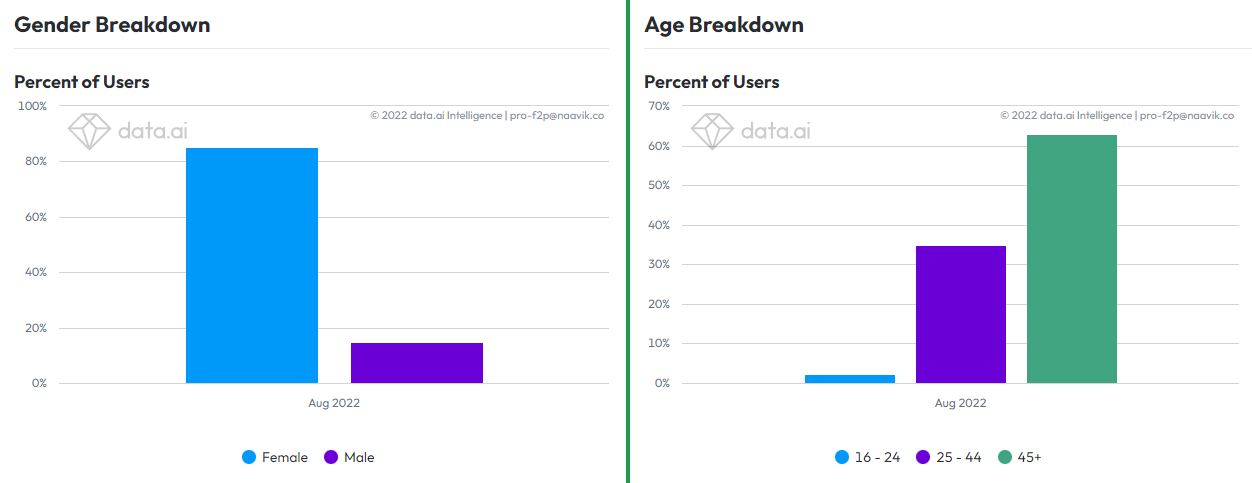The width and height of the screenshot is (1252, 483).
Task: Click the green 45+ age bar
Action: point(1072,259)
